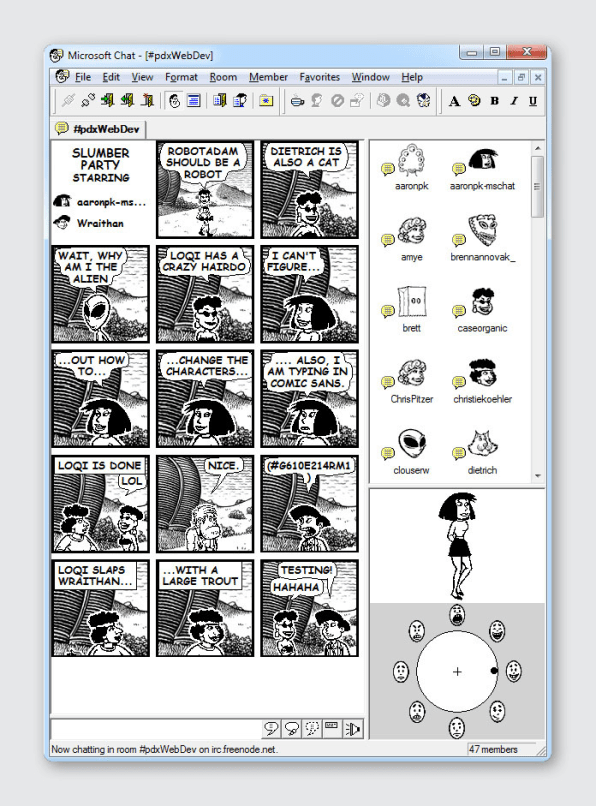Switch to plain text view icon
596x806 pixels.
point(193,101)
